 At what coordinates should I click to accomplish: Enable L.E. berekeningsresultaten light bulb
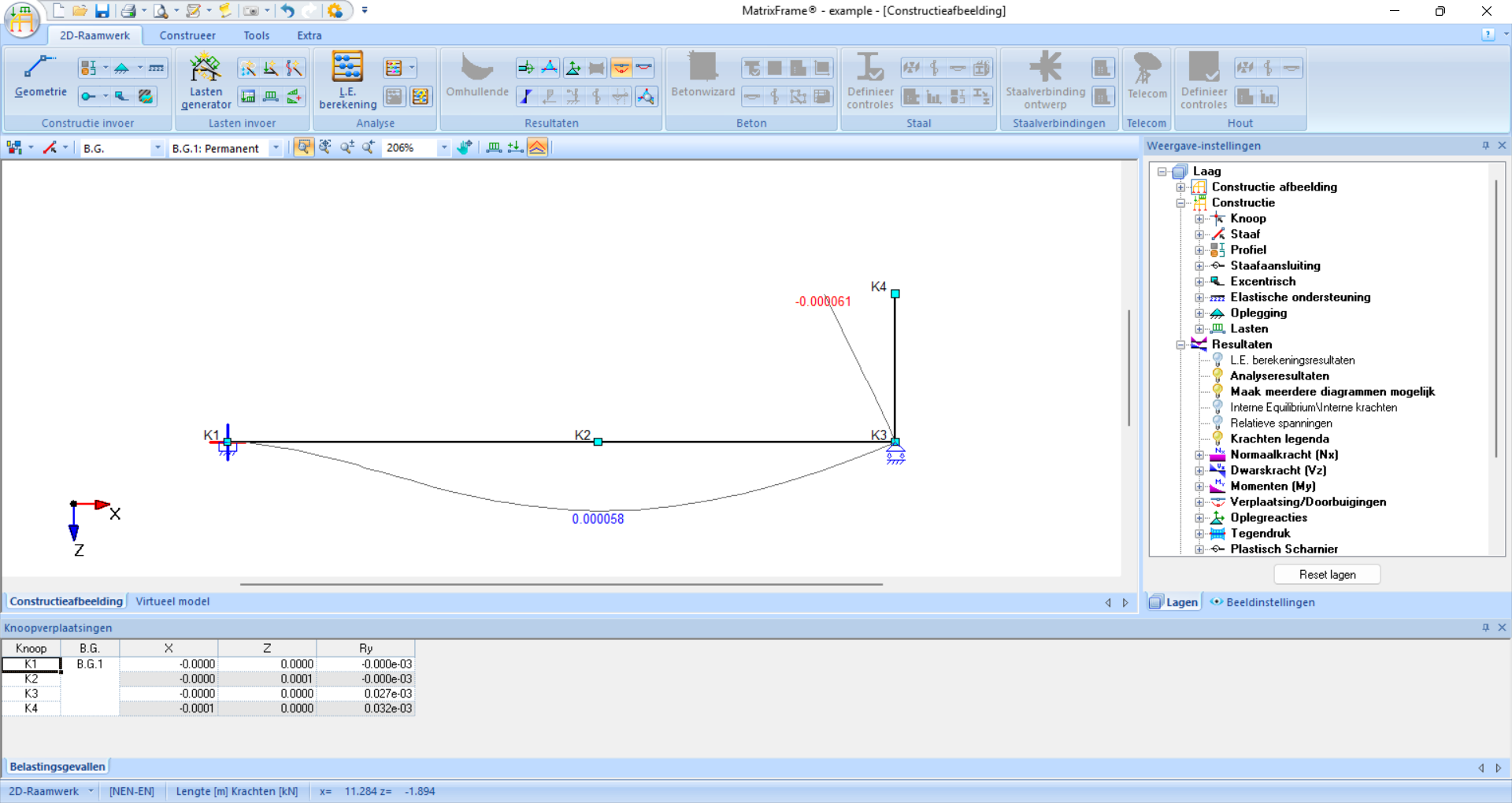pyautogui.click(x=1217, y=360)
